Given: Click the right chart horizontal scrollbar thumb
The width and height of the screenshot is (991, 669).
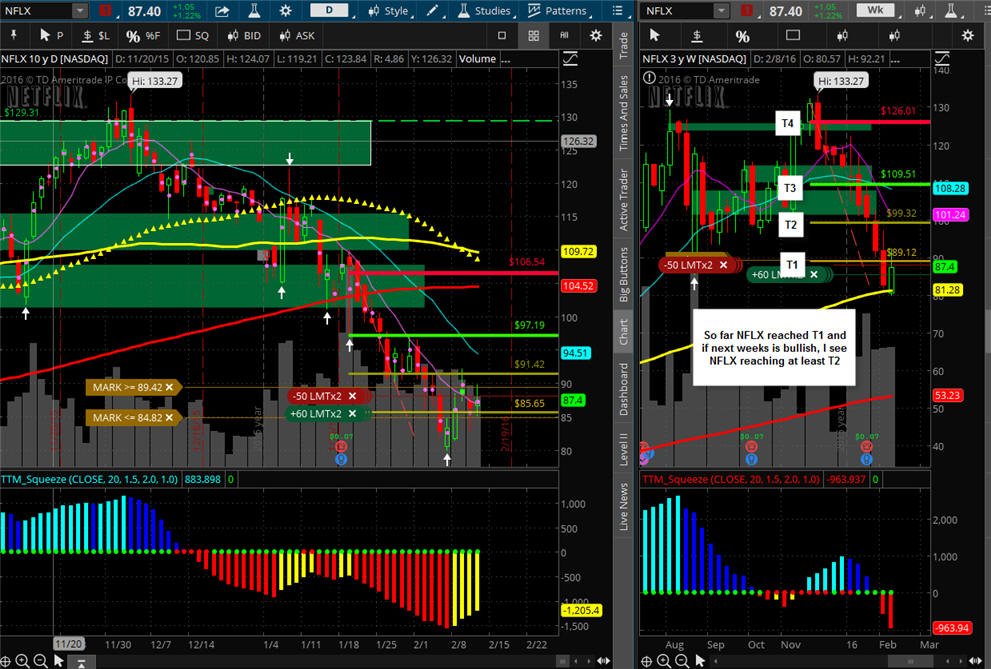Looking at the screenshot, I should coord(910,661).
